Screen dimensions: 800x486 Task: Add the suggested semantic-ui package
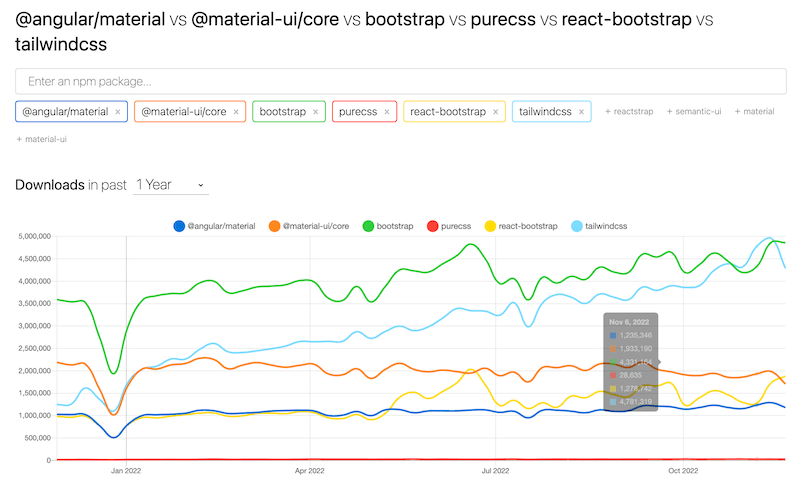coord(694,112)
